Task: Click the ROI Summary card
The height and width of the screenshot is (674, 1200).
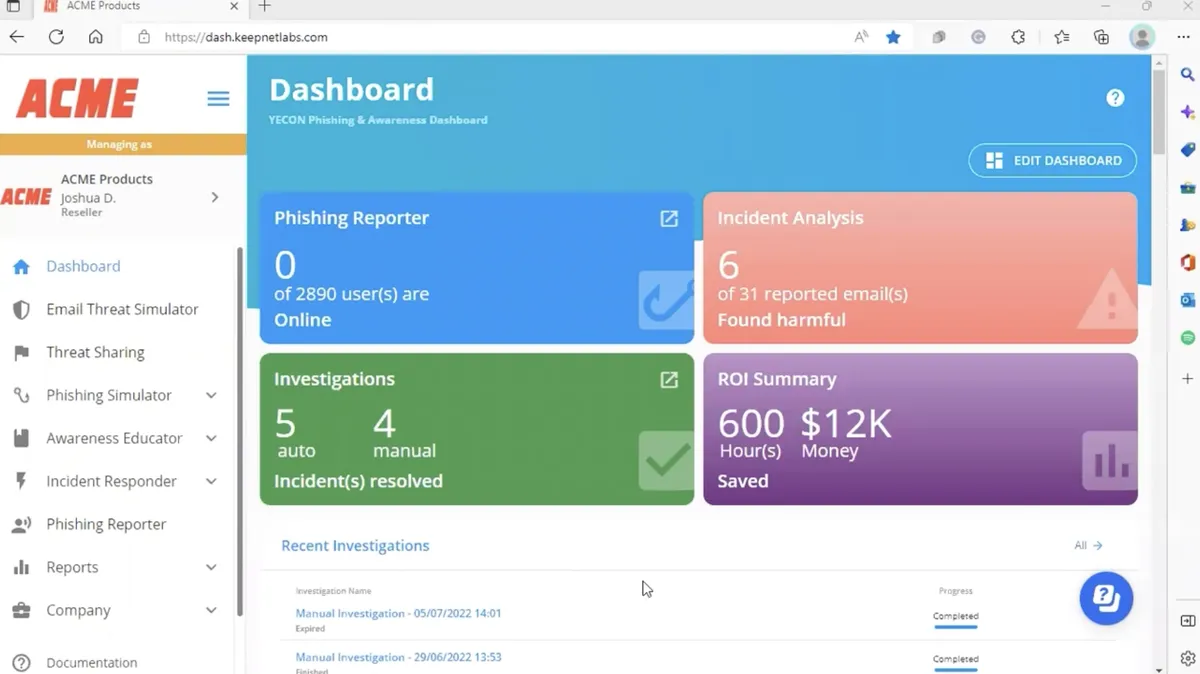Action: 920,429
